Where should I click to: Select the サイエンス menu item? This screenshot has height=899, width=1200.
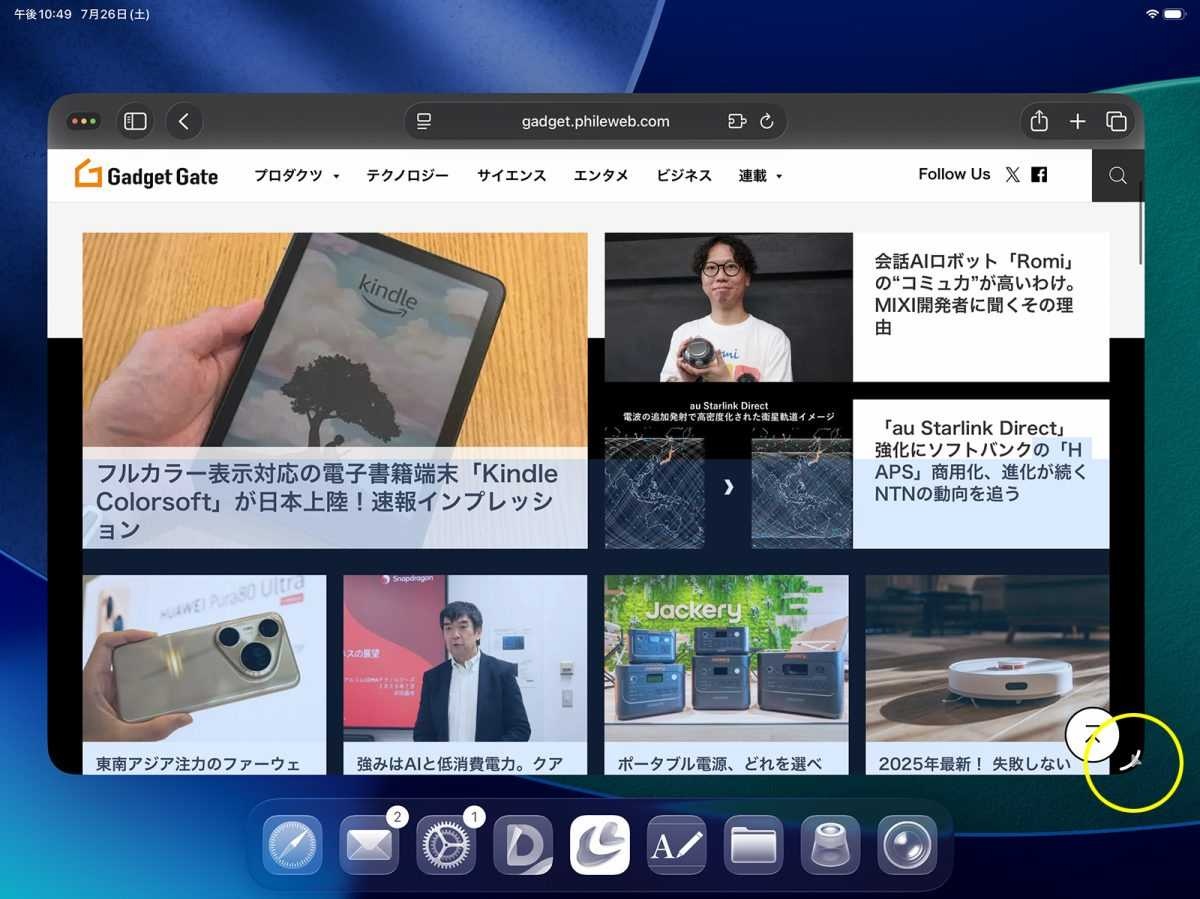pyautogui.click(x=511, y=176)
